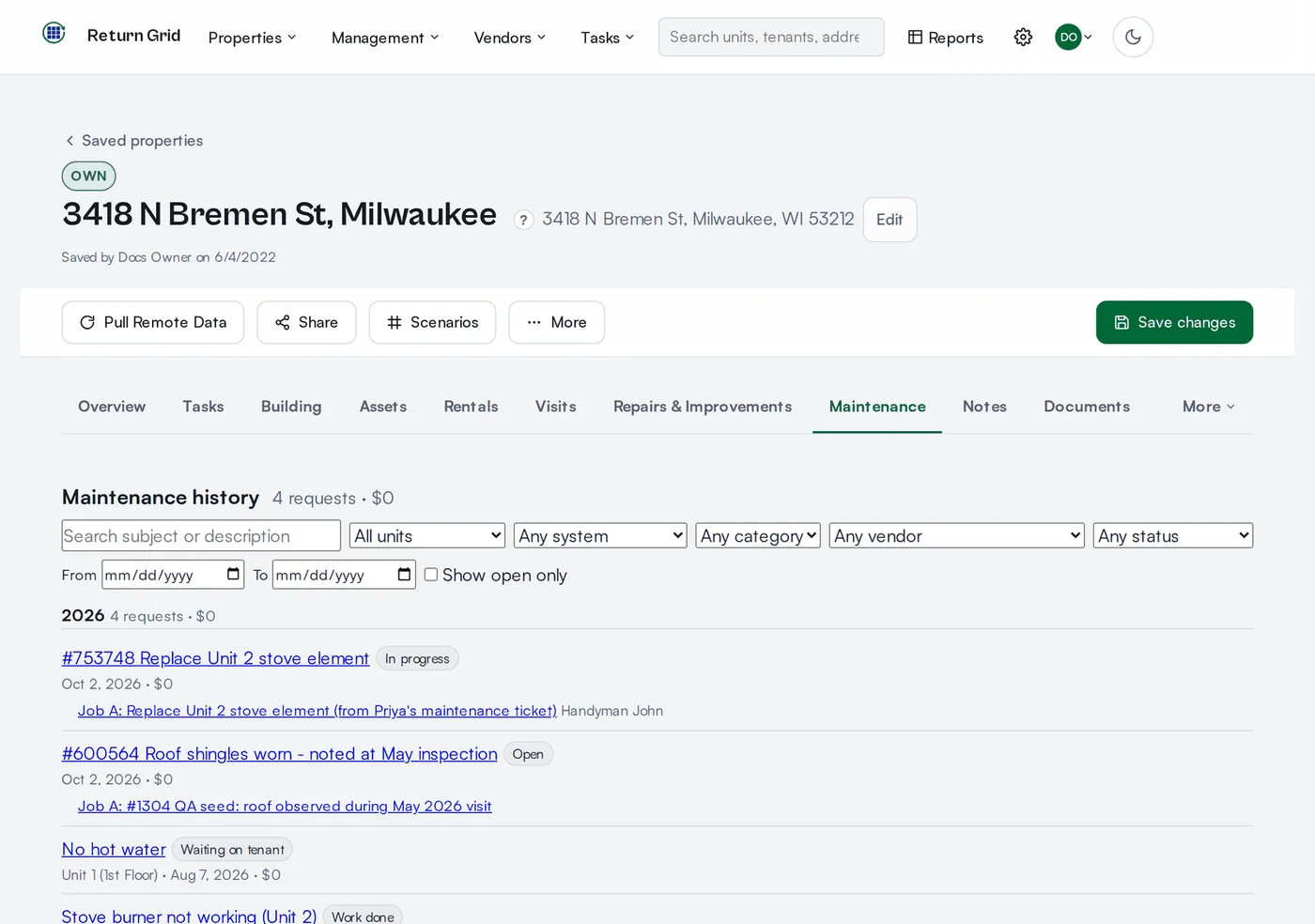Click the From date input field
The height and width of the screenshot is (924, 1315).
pyautogui.click(x=173, y=574)
